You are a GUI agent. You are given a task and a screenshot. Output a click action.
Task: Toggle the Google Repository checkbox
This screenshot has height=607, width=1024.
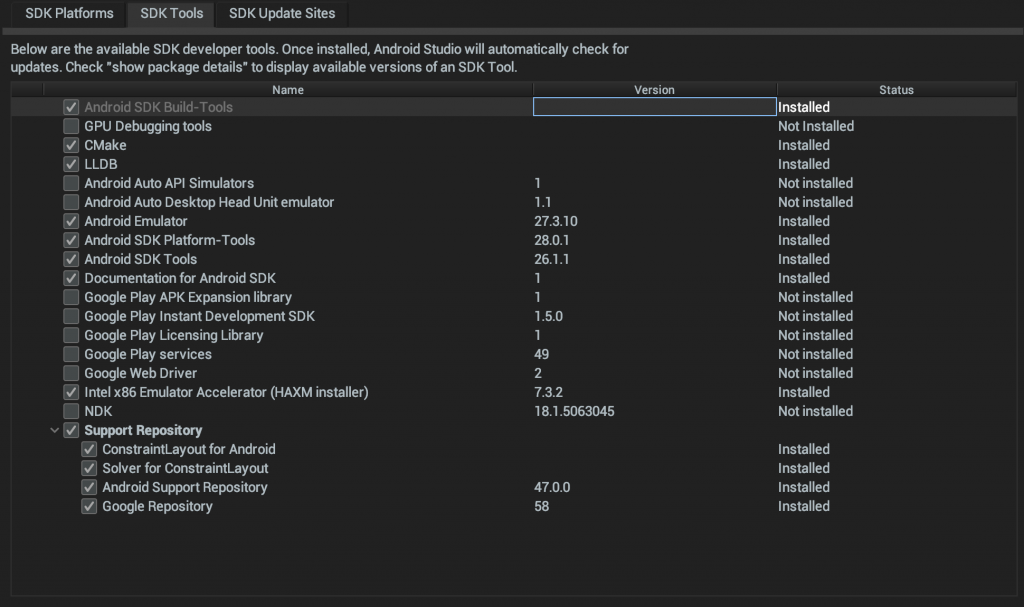coord(89,506)
